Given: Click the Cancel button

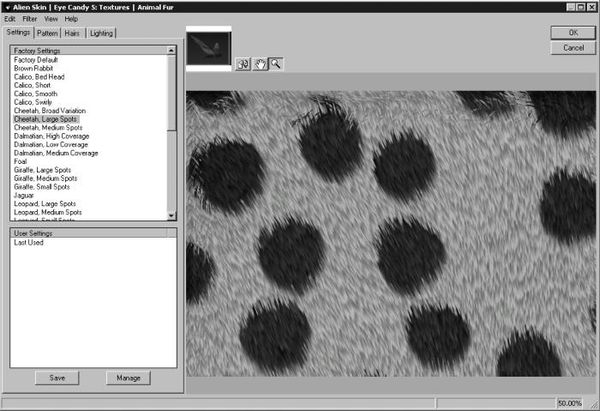Looking at the screenshot, I should click(x=573, y=47).
